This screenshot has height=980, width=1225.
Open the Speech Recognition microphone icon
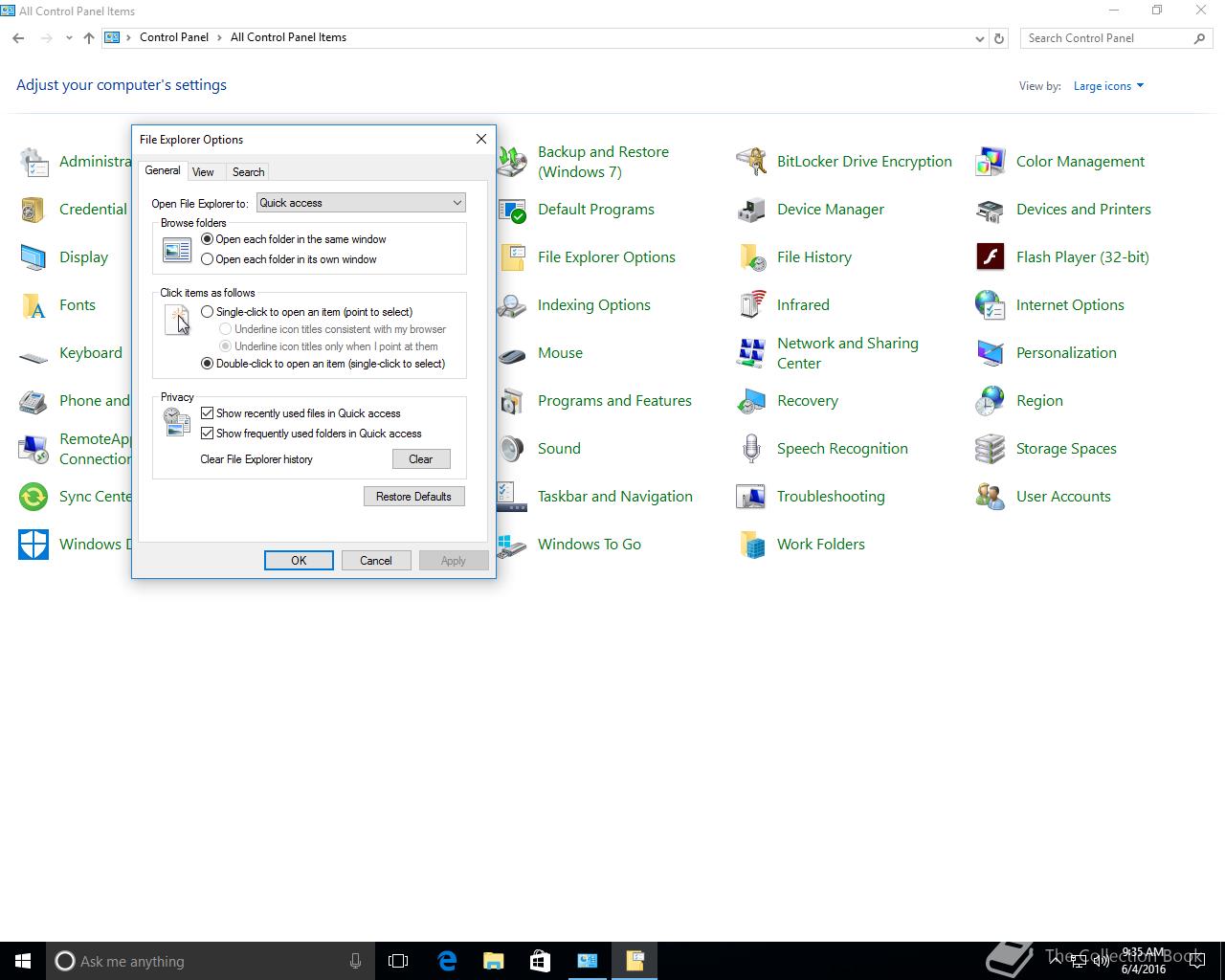(751, 449)
